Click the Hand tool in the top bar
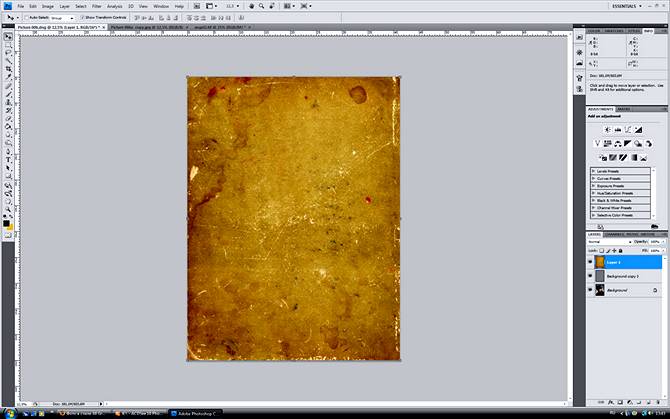670x419 pixels. (x=252, y=6)
